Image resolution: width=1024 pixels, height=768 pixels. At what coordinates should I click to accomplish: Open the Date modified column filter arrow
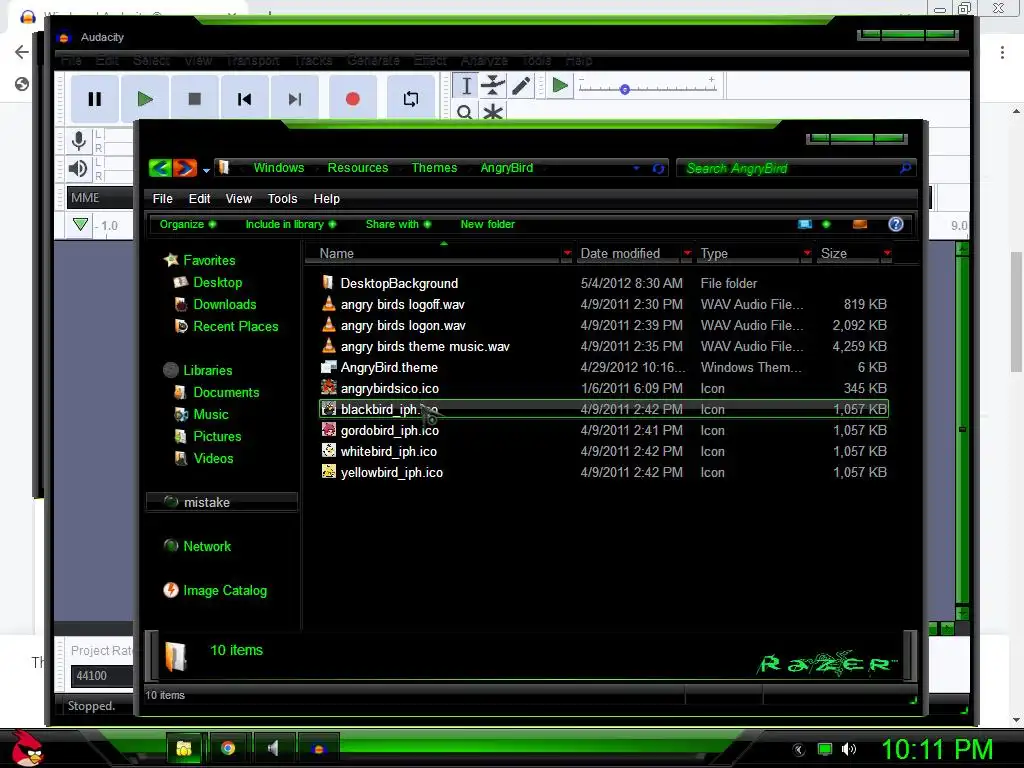click(687, 253)
